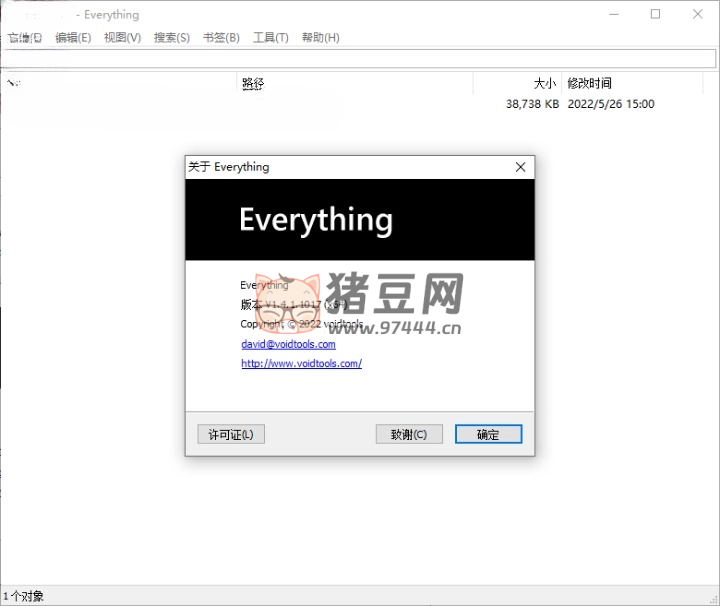Screen dimensions: 720x606
Task: Maximize the Everything main window
Action: [655, 14]
